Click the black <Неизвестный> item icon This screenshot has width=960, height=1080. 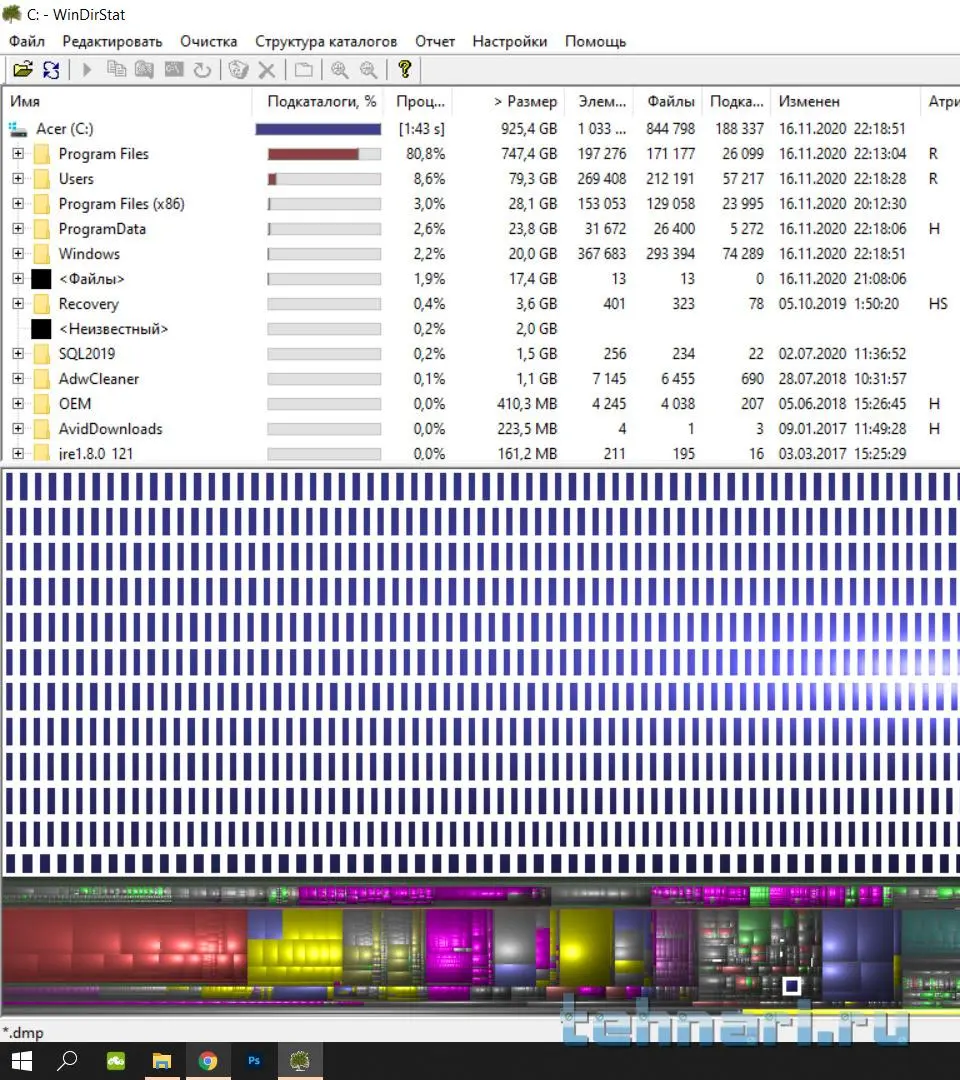[41, 329]
